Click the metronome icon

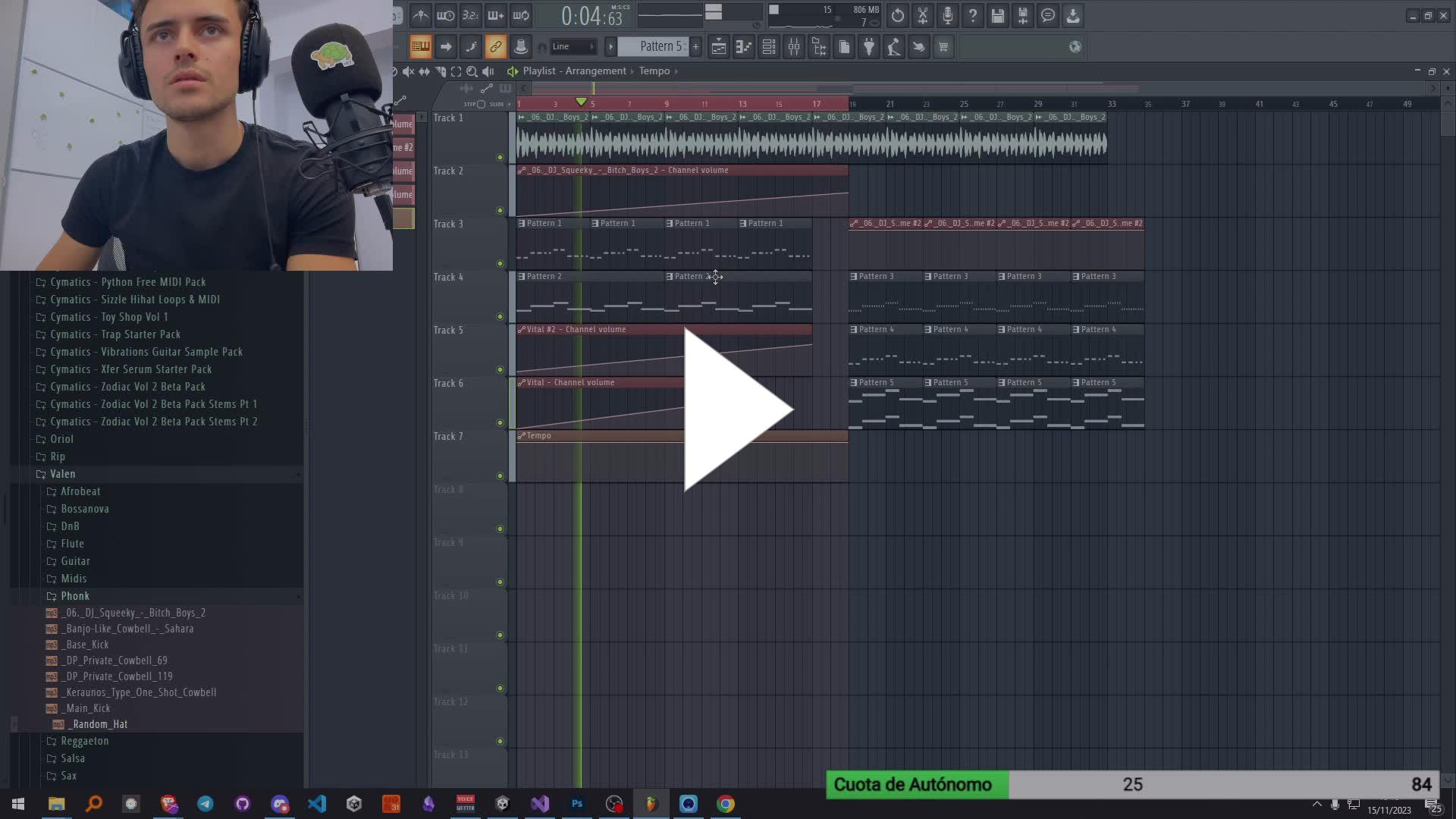coord(421,15)
